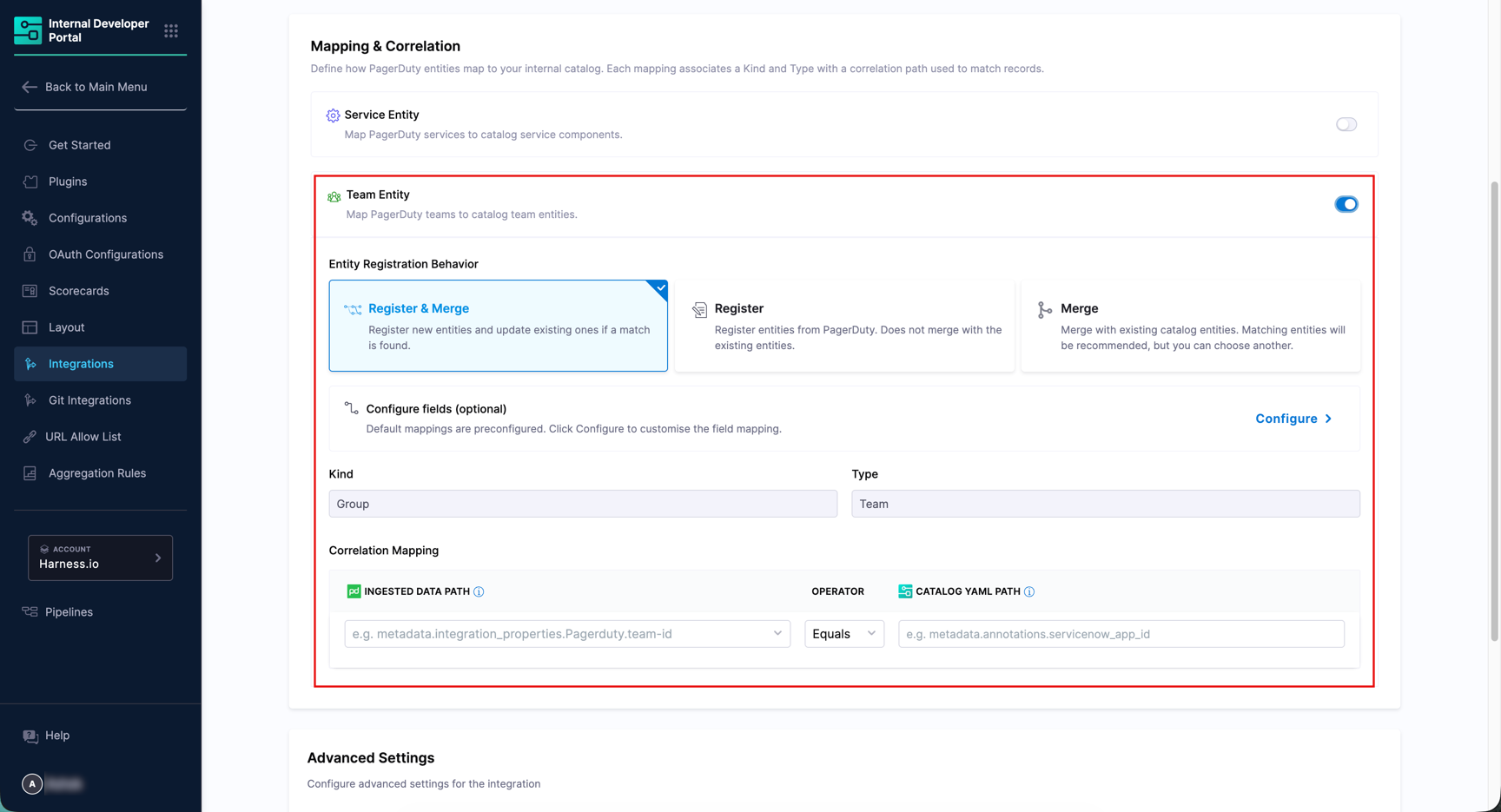1501x812 pixels.
Task: Click the Configure link for fields
Action: 1293,419
